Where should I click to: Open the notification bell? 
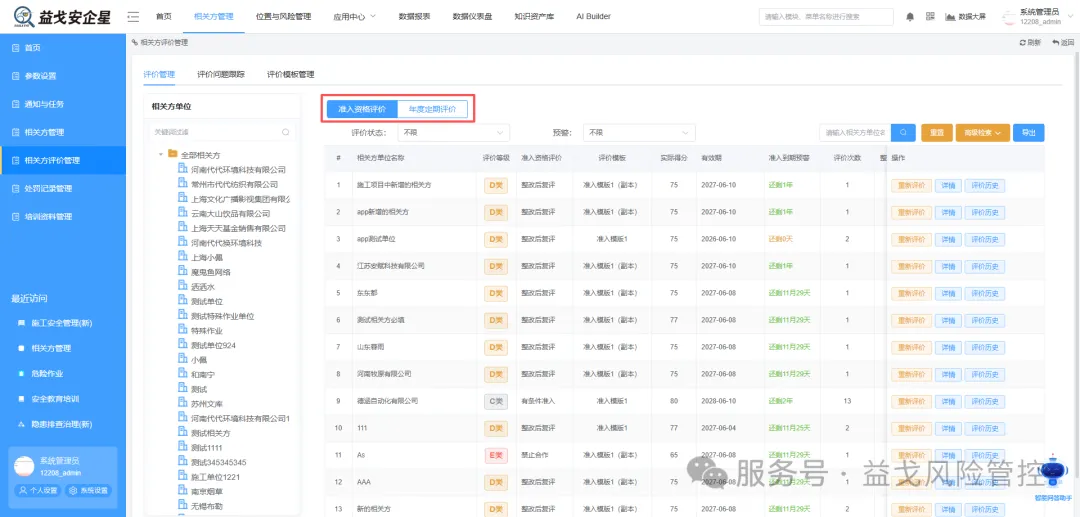click(x=910, y=17)
